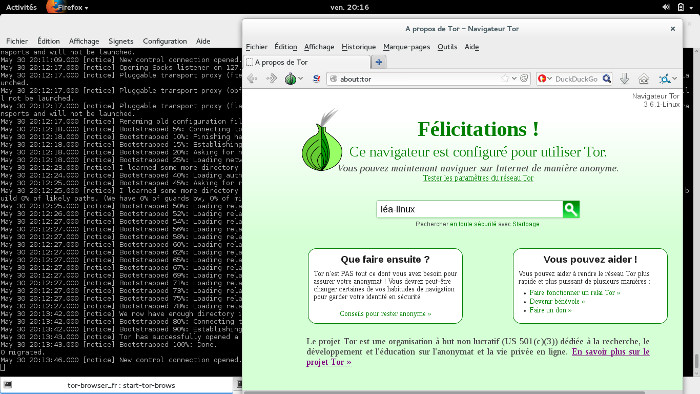Image resolution: width=700 pixels, height=394 pixels.
Task: Open the terminal Configuration menu
Action: pyautogui.click(x=165, y=41)
